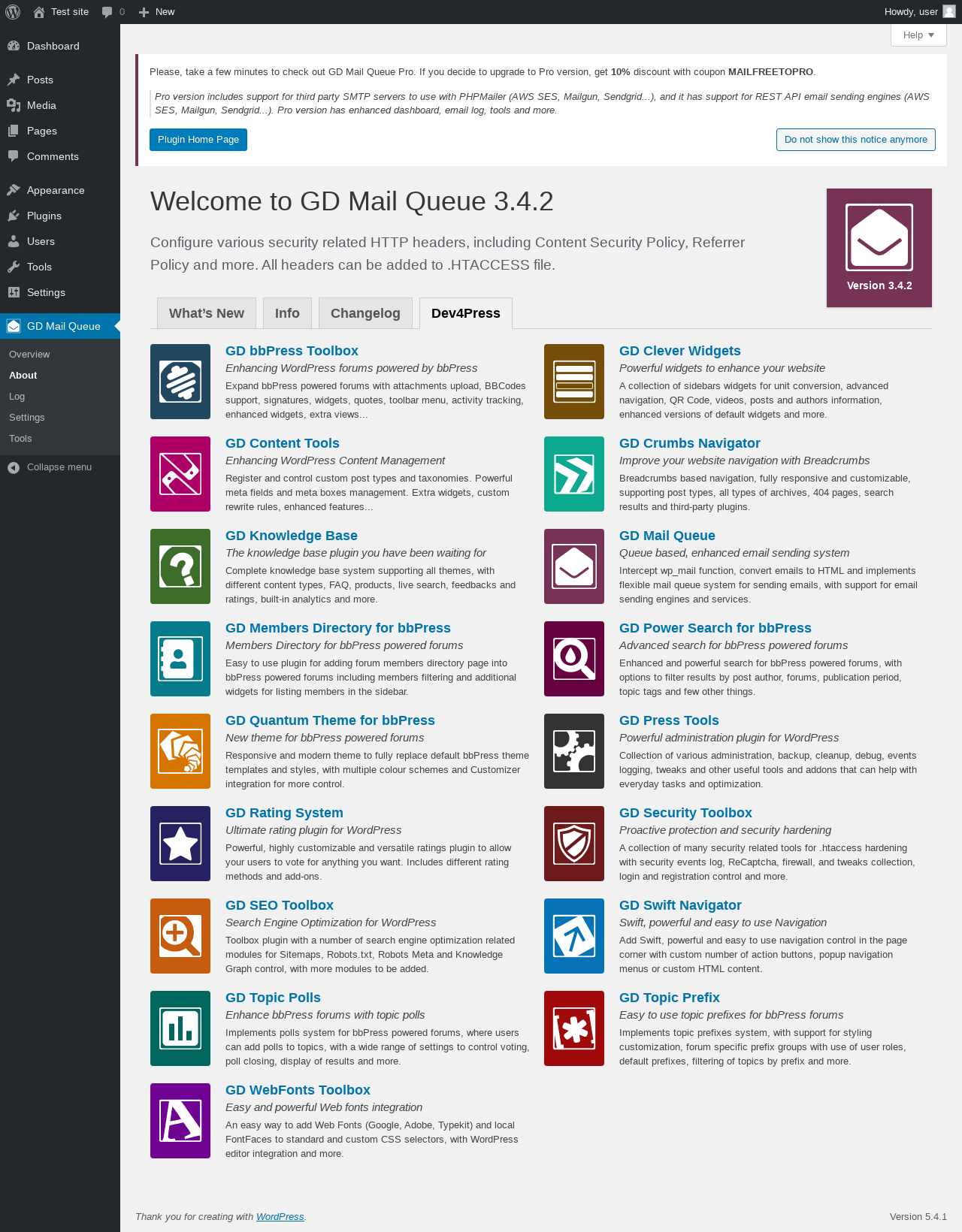Image resolution: width=962 pixels, height=1232 pixels.
Task: Switch to the What's New tab
Action: coord(207,313)
